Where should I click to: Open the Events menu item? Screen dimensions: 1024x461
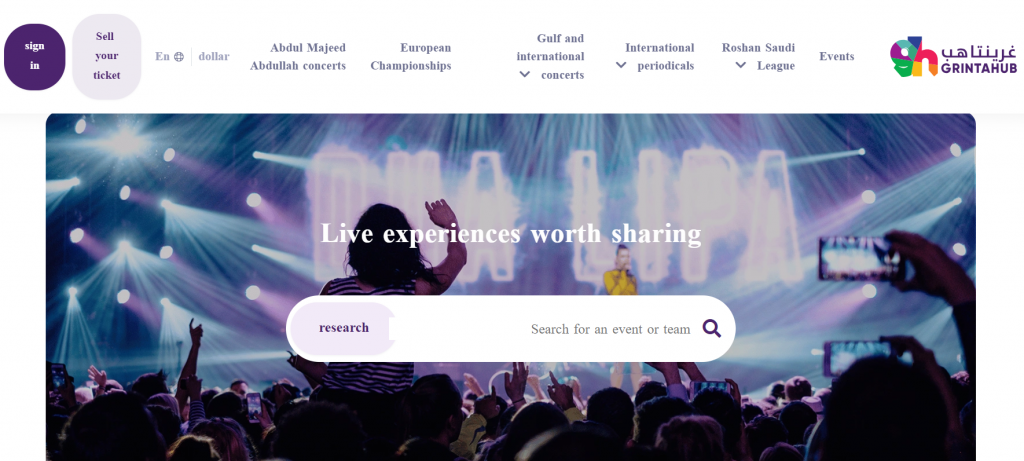coord(837,56)
